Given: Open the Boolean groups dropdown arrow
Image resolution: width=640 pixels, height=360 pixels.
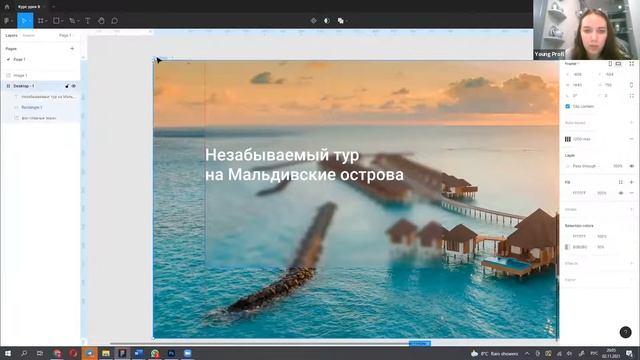Looking at the screenshot, I should pyautogui.click(x=346, y=21).
